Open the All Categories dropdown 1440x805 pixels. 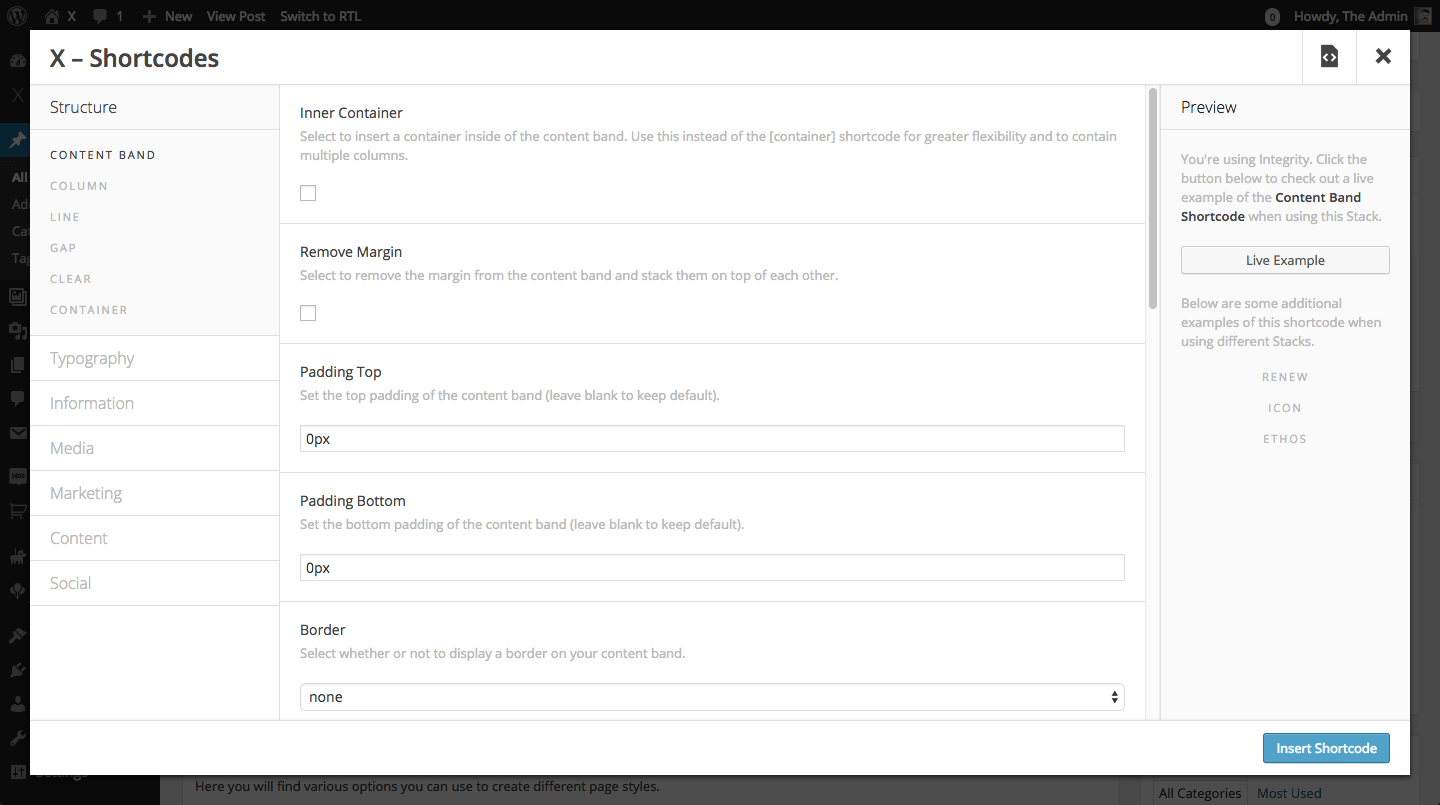coord(1199,792)
